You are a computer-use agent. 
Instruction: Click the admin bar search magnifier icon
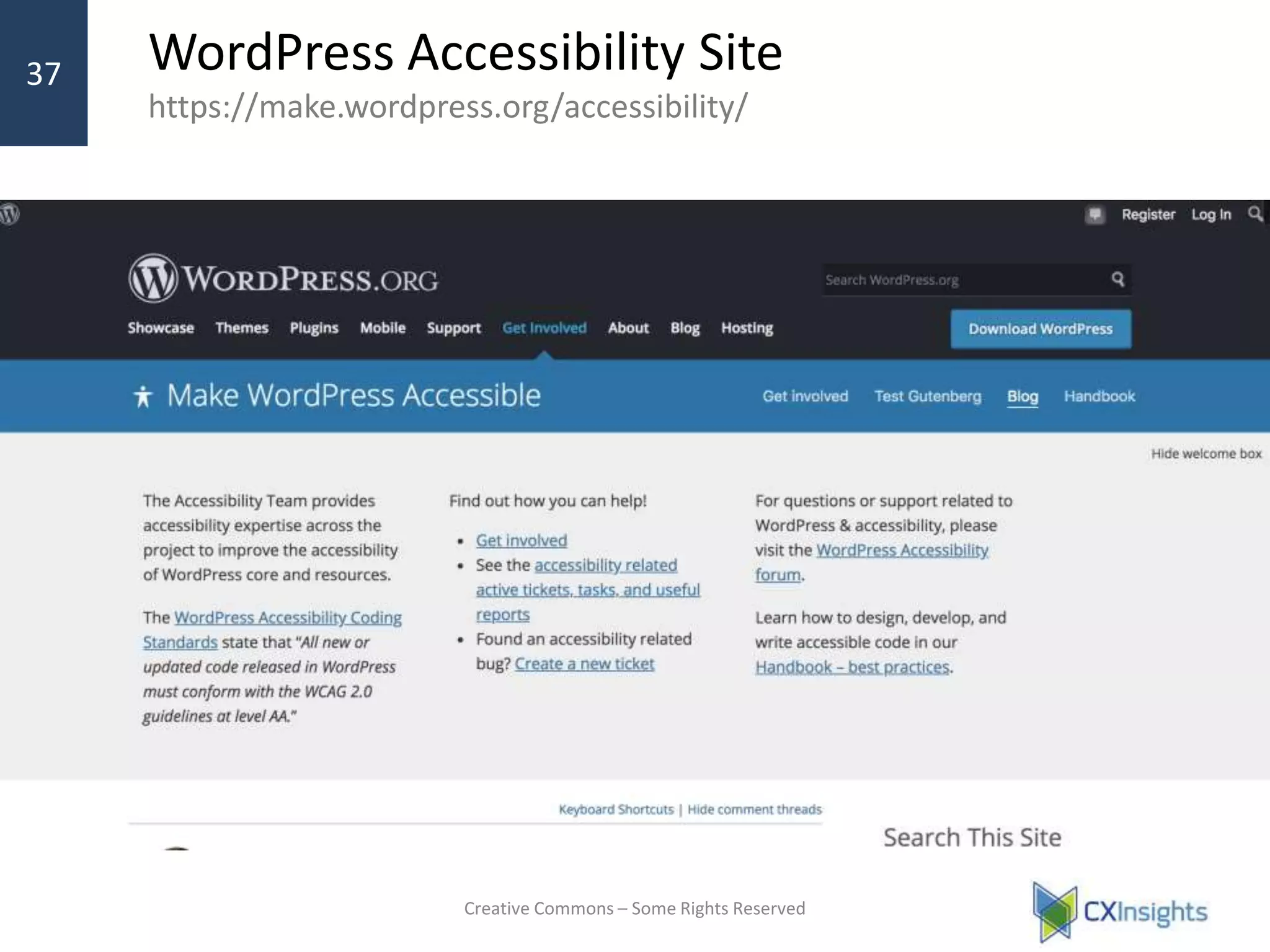[x=1255, y=214]
